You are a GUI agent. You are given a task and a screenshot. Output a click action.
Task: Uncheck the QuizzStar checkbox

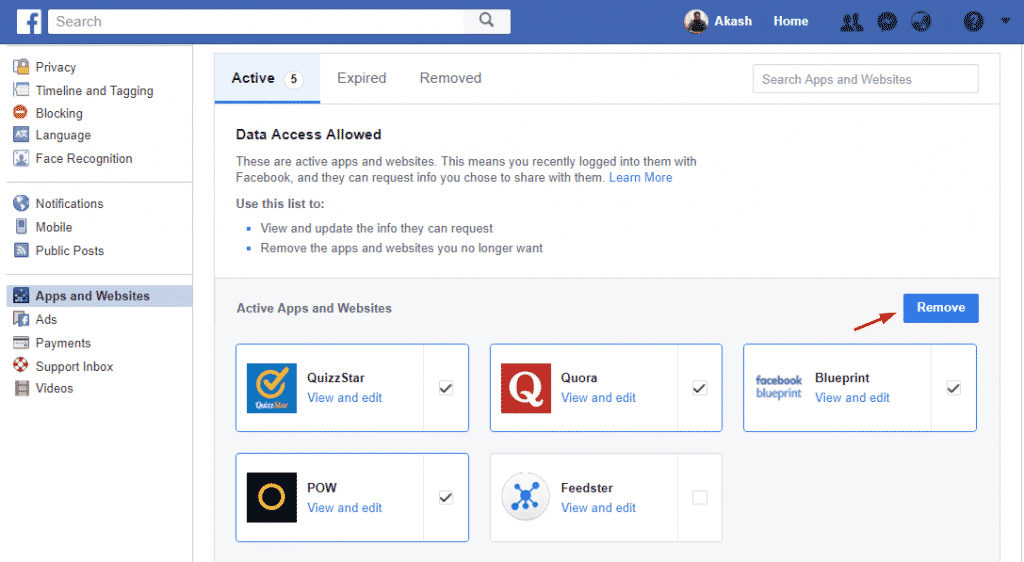click(x=446, y=388)
